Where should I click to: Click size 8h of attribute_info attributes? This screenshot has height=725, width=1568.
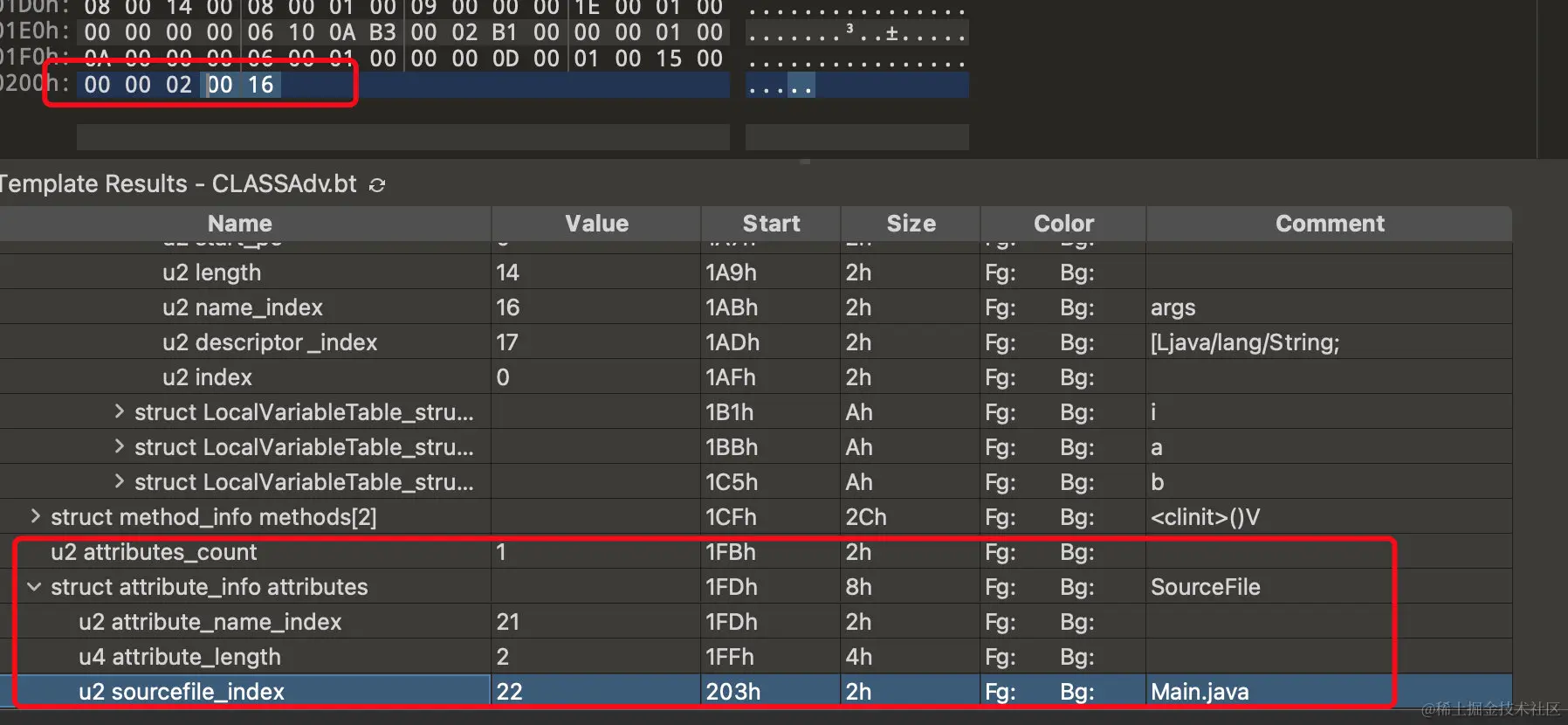(x=859, y=587)
